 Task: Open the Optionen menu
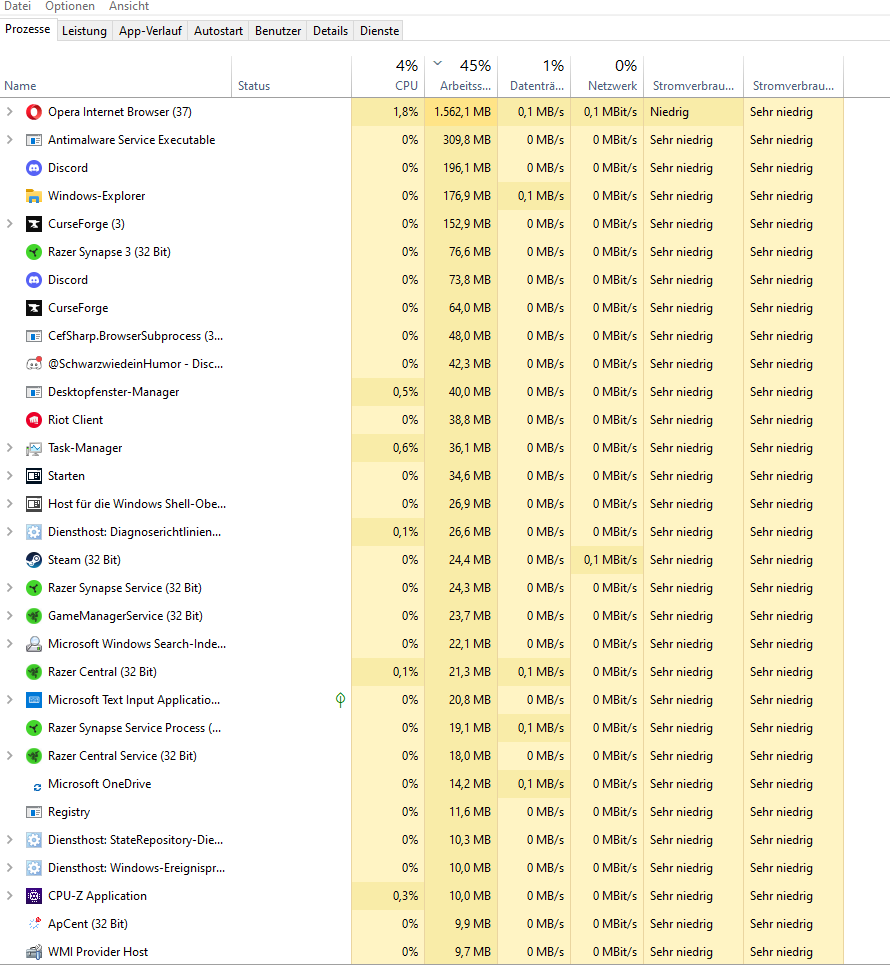69,6
